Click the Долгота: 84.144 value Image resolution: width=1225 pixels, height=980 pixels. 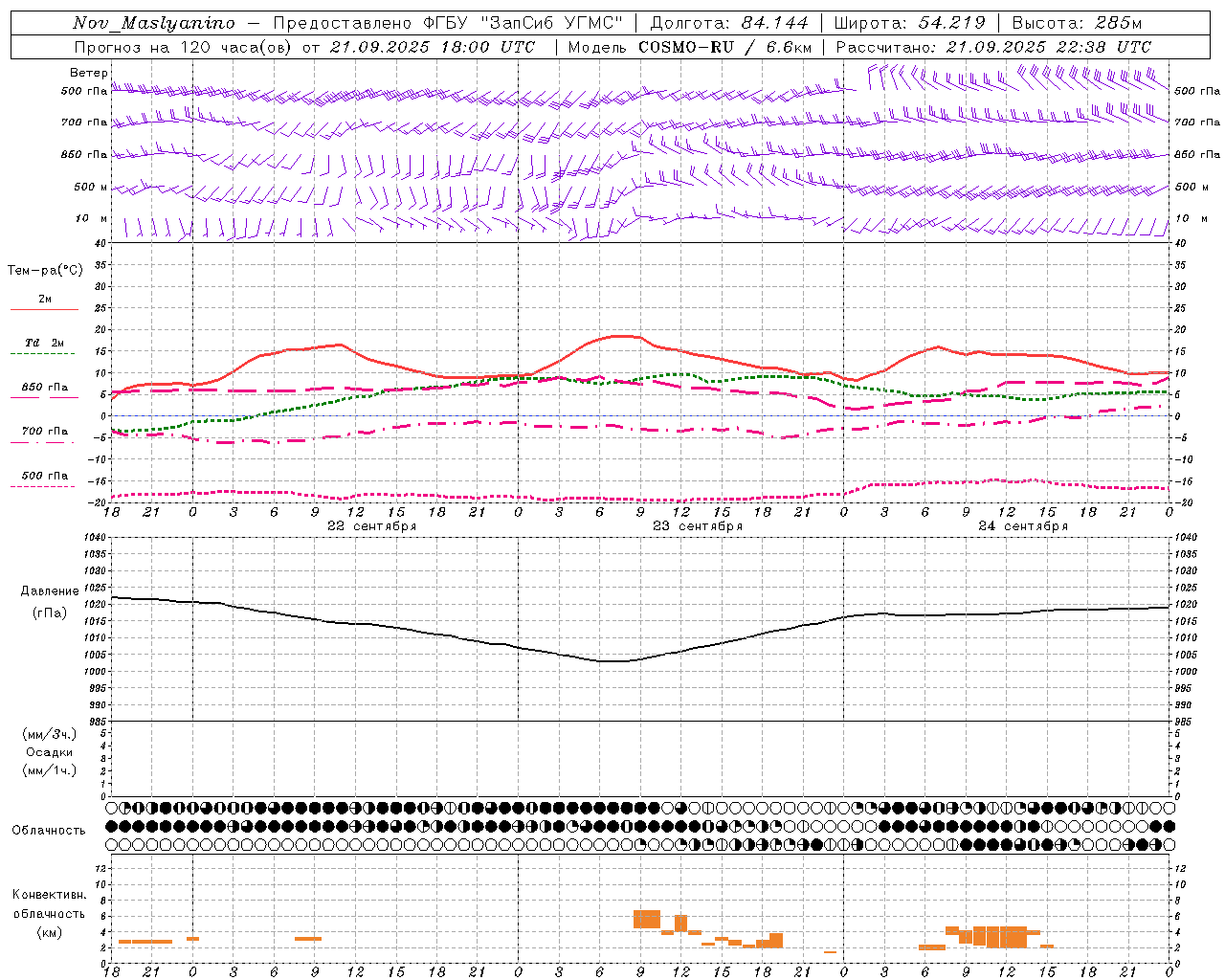point(729,23)
